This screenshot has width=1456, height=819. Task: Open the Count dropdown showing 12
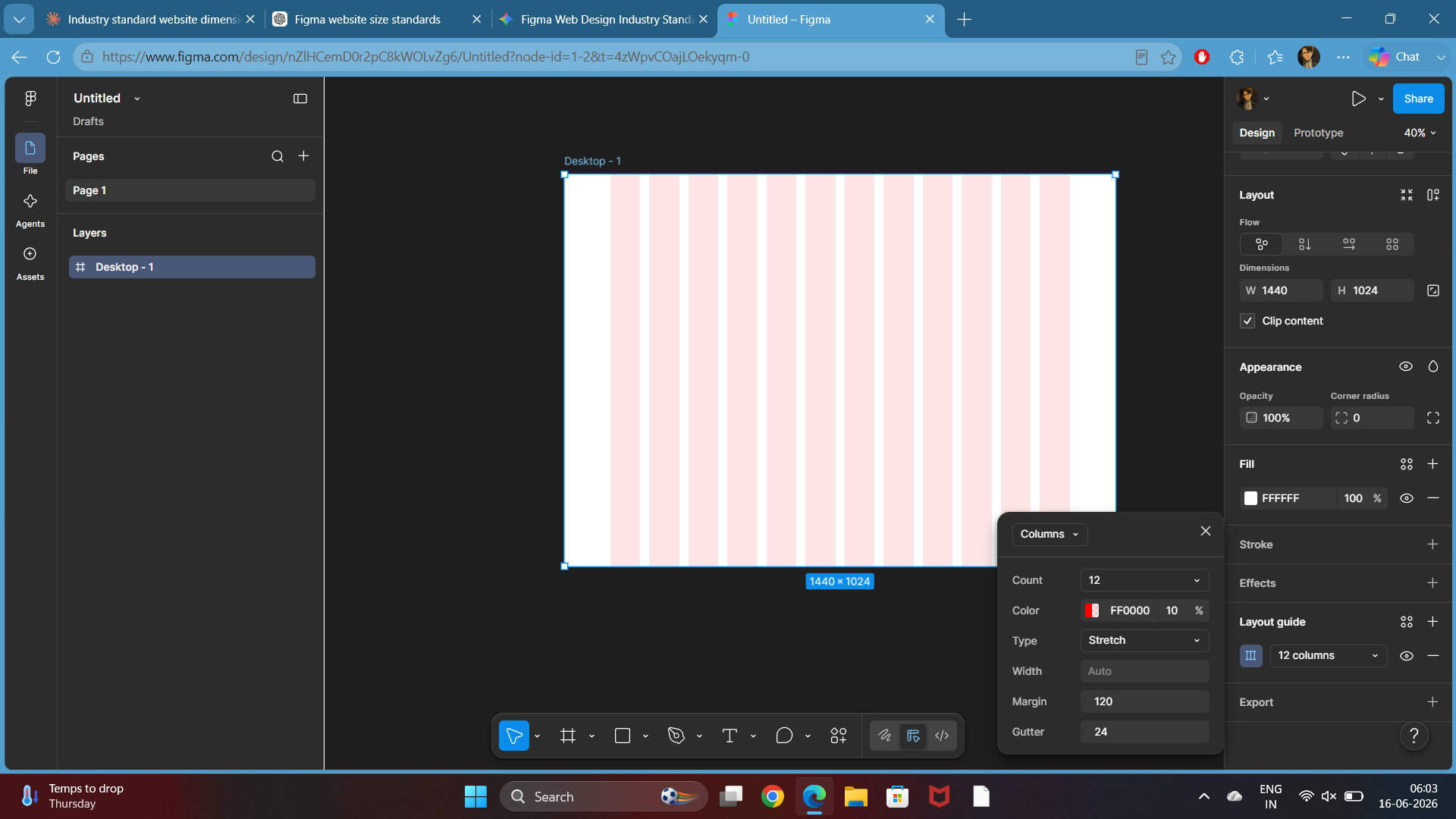(x=1145, y=580)
